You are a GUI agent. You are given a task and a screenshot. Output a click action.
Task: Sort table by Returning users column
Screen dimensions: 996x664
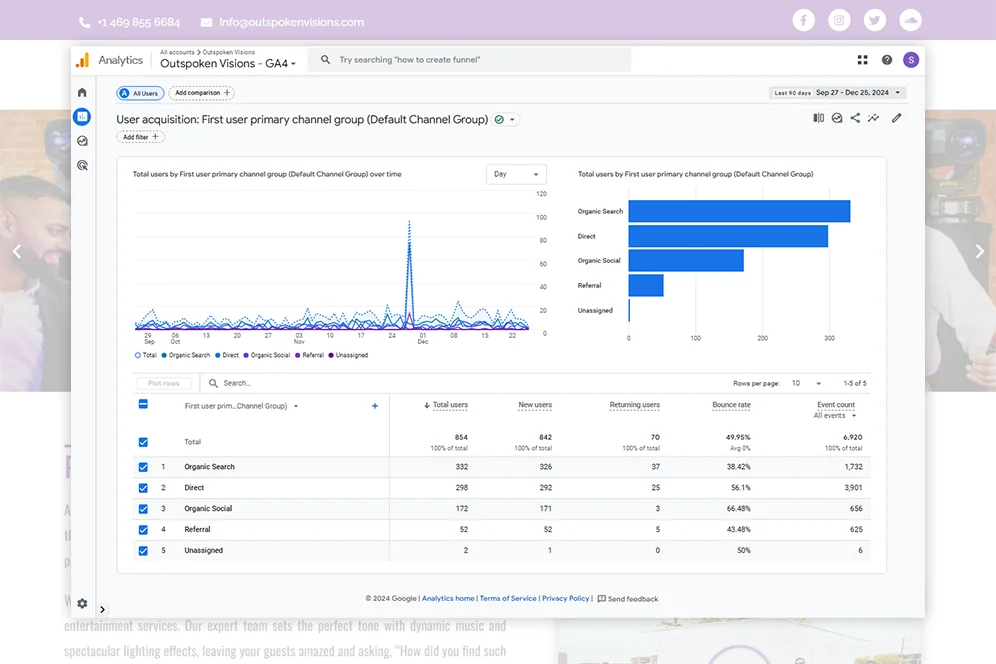point(635,405)
